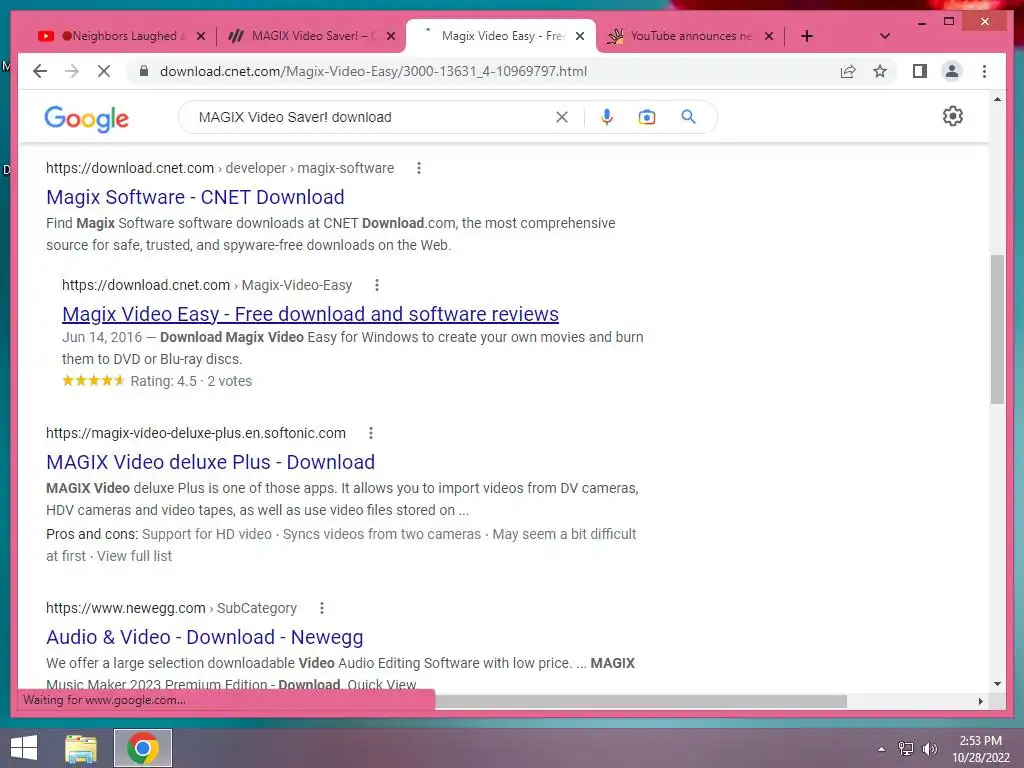The image size is (1024, 768).
Task: Click the Chrome taskbar icon
Action: 142,748
